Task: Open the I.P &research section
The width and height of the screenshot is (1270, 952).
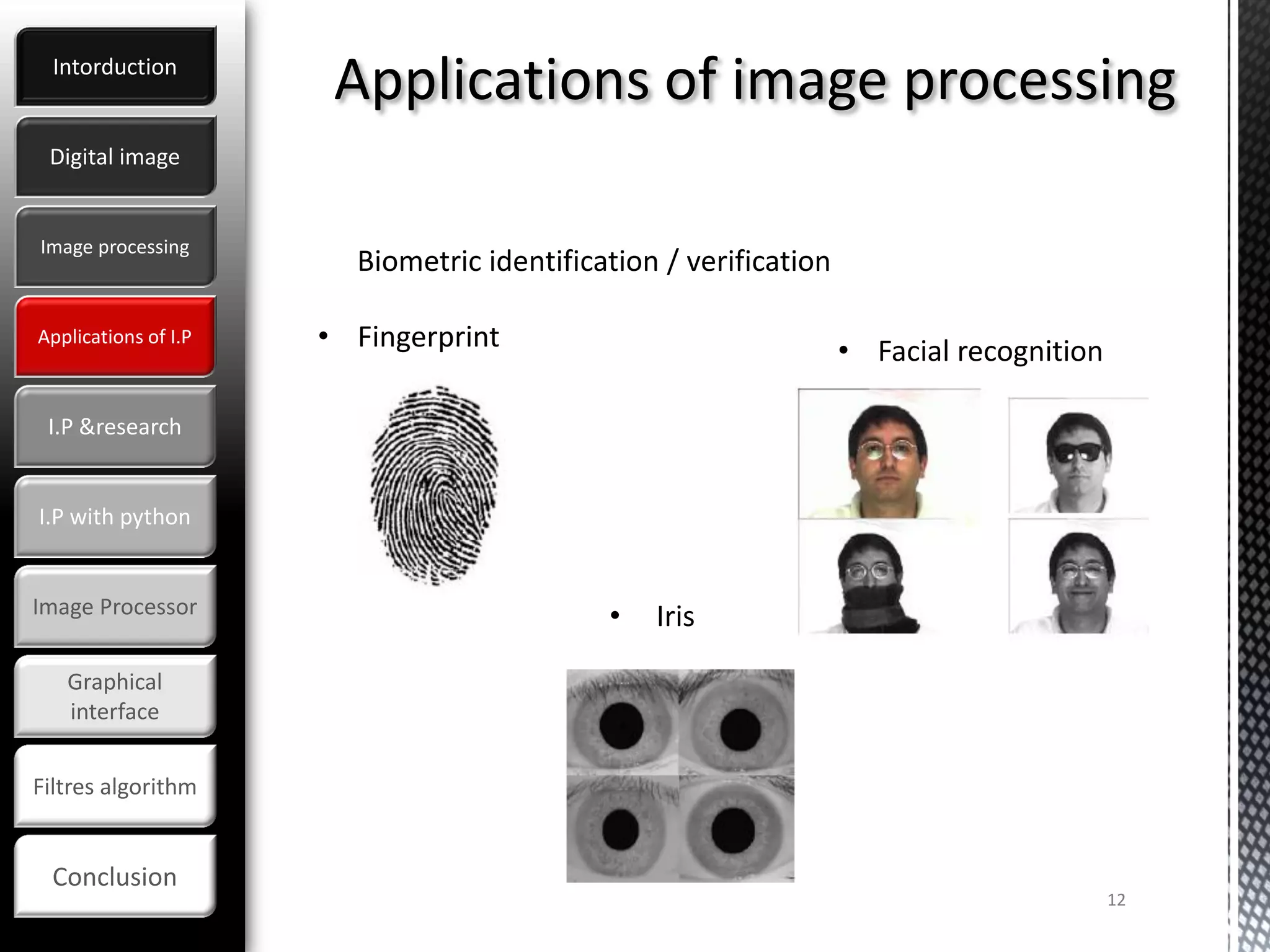Action: (x=115, y=426)
